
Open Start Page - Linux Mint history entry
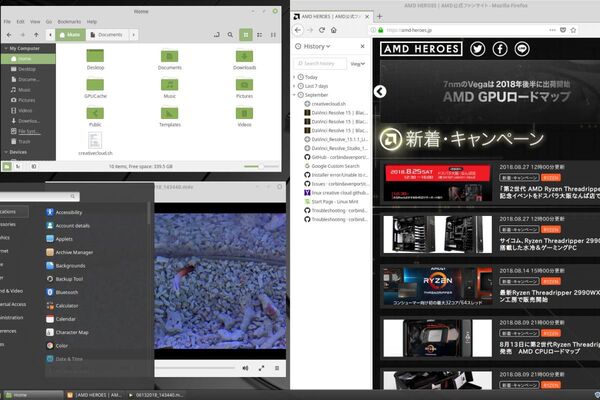[335, 202]
